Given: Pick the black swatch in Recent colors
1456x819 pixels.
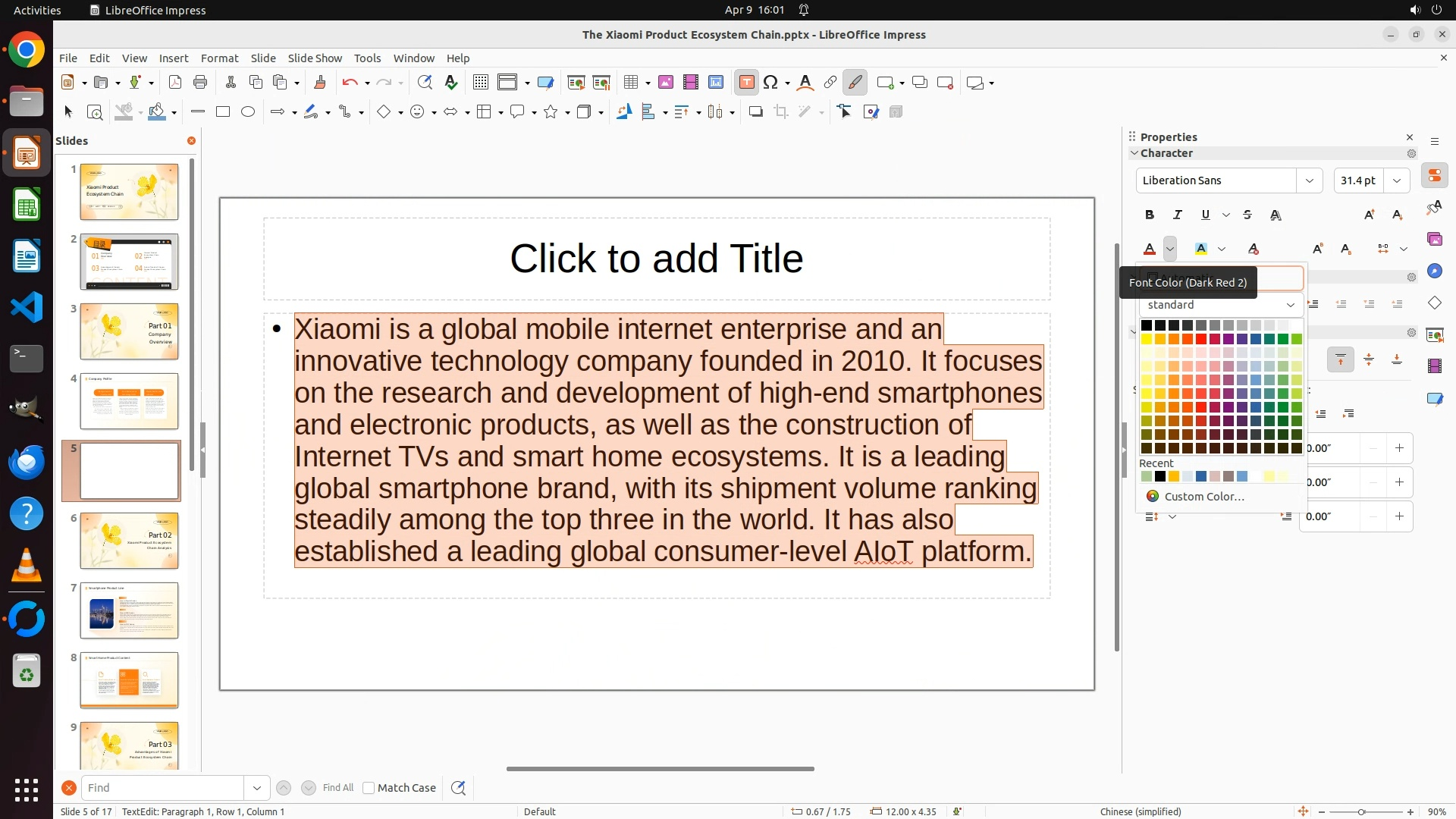Looking at the screenshot, I should pyautogui.click(x=1160, y=477).
